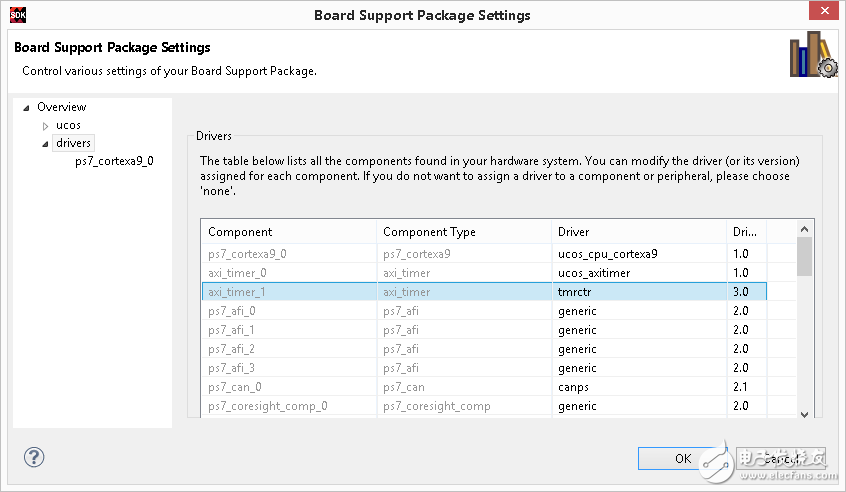Select ps7_cortexa9_0 in the tree
The image size is (846, 492).
tap(114, 161)
